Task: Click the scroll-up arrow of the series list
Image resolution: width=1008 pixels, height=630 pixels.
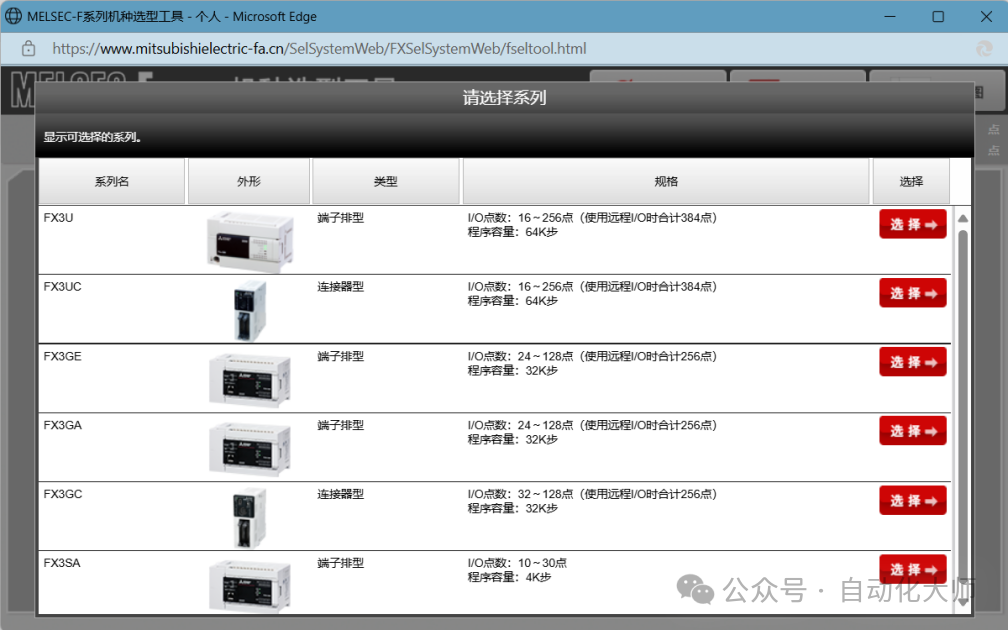Action: click(x=963, y=219)
